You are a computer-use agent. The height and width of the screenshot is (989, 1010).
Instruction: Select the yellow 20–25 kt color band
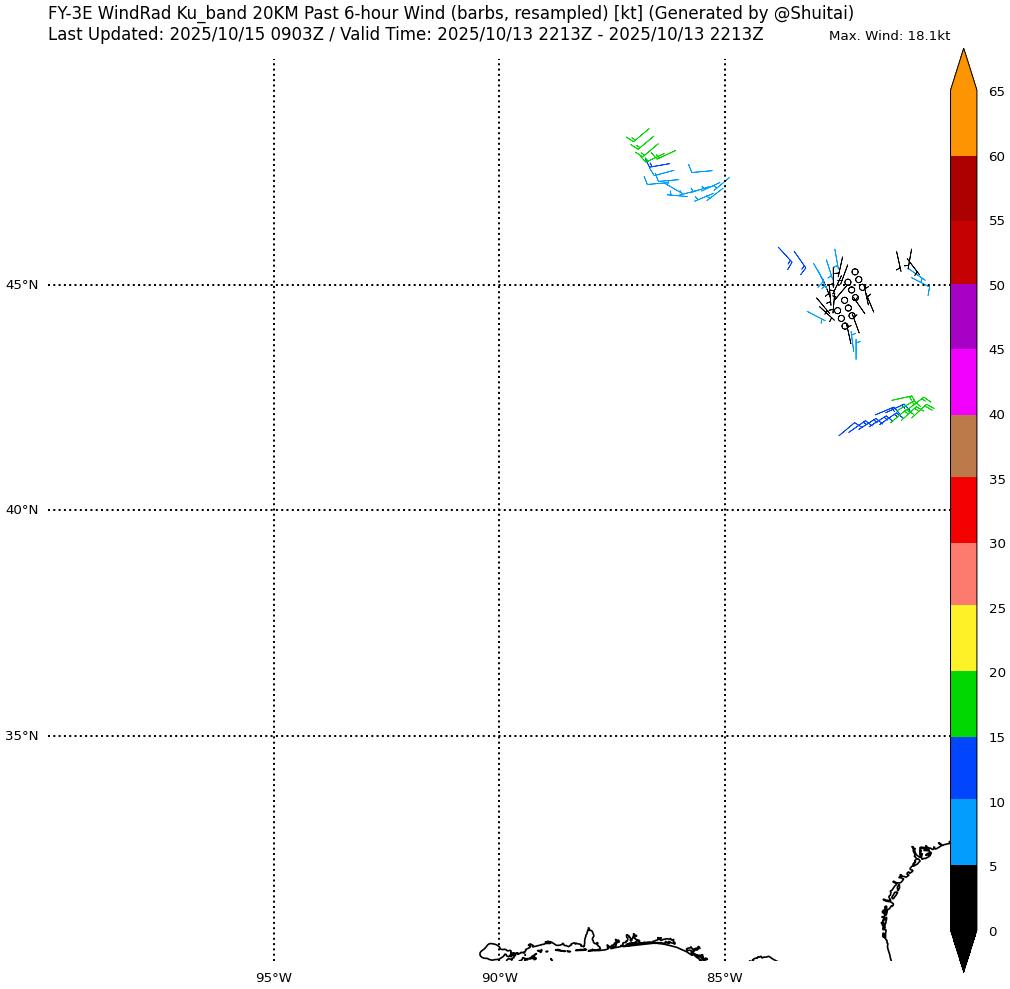(x=963, y=638)
